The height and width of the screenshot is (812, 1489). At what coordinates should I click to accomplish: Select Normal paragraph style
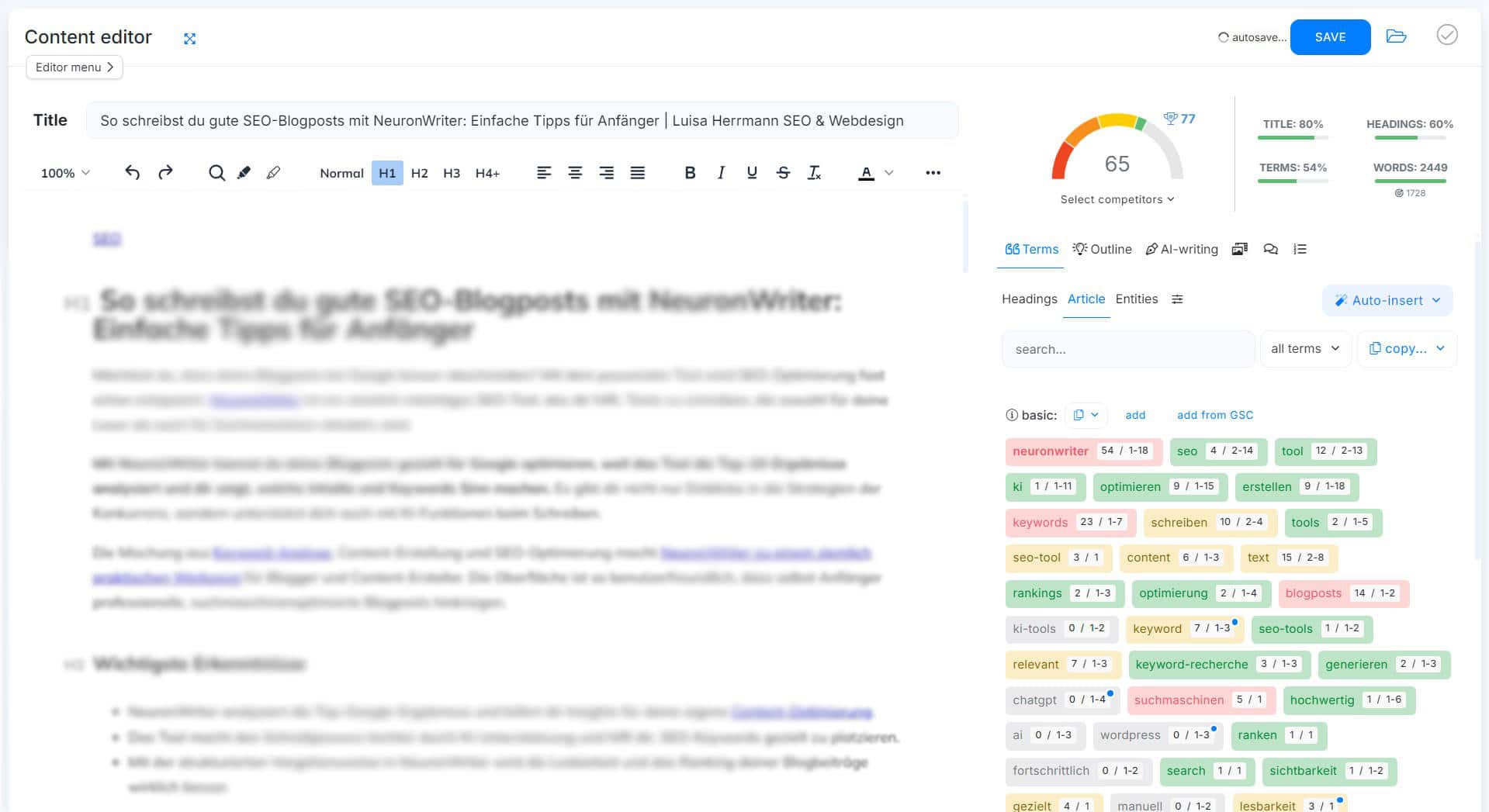tap(341, 173)
